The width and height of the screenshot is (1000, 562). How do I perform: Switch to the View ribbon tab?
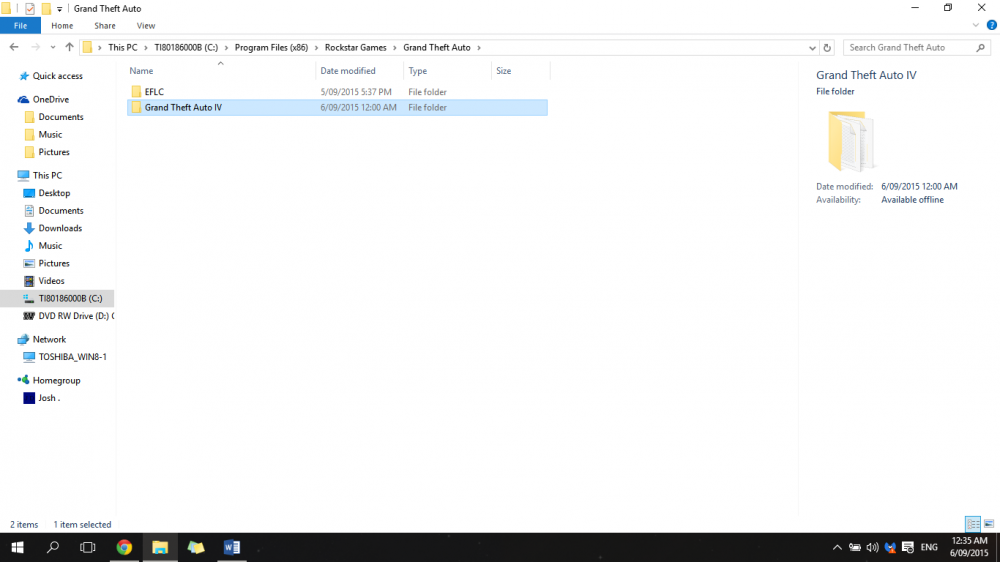tap(145, 26)
